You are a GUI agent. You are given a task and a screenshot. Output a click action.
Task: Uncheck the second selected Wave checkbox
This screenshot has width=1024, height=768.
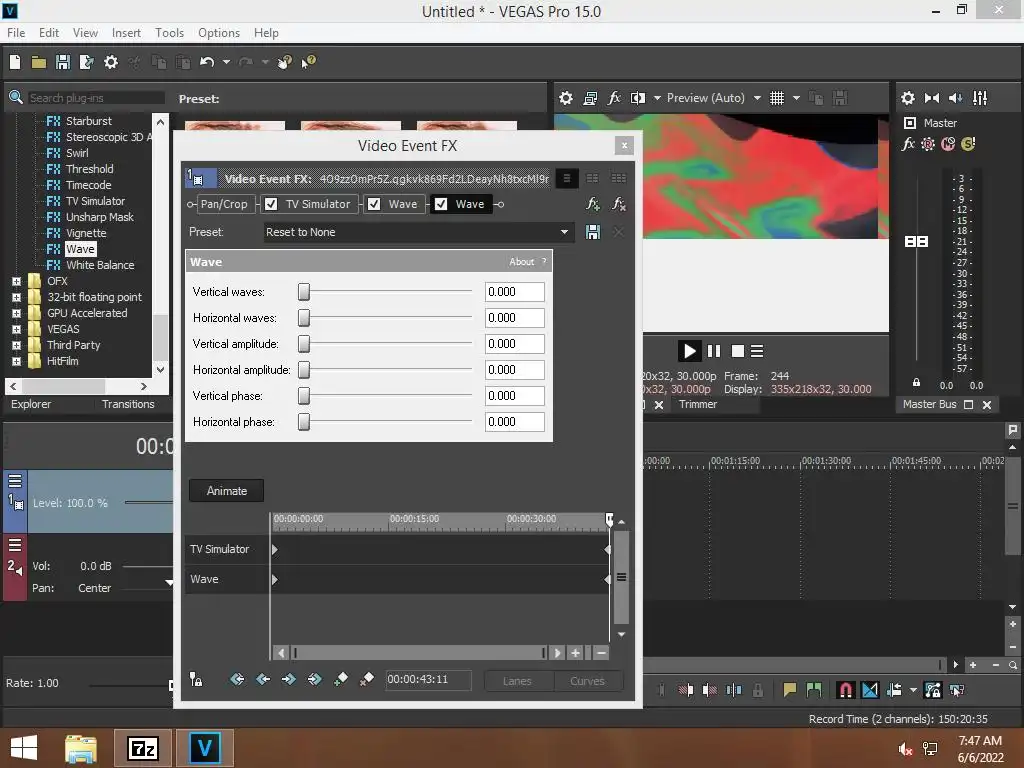441,204
